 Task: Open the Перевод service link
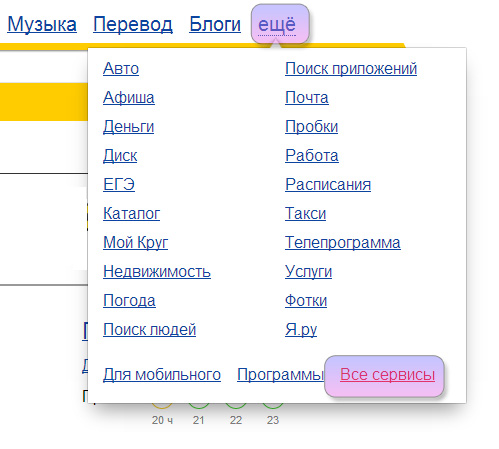[133, 25]
